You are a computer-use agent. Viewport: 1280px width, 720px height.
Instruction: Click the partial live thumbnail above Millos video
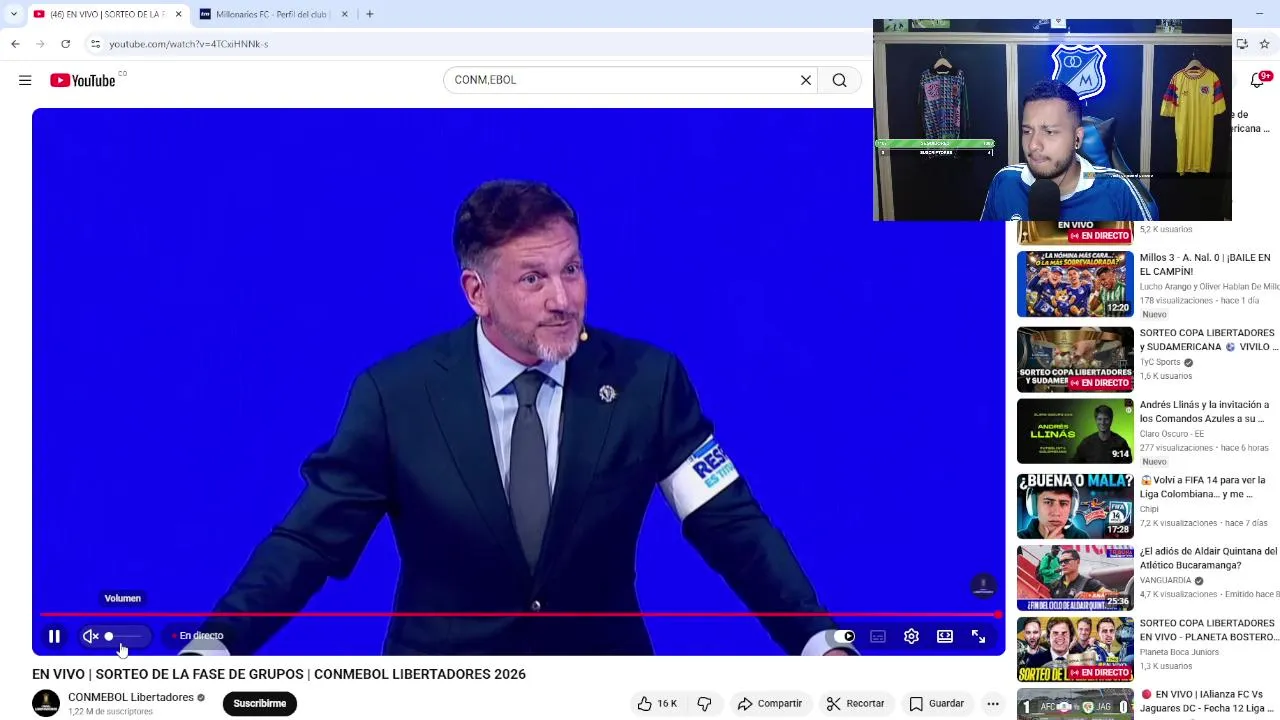1075,233
